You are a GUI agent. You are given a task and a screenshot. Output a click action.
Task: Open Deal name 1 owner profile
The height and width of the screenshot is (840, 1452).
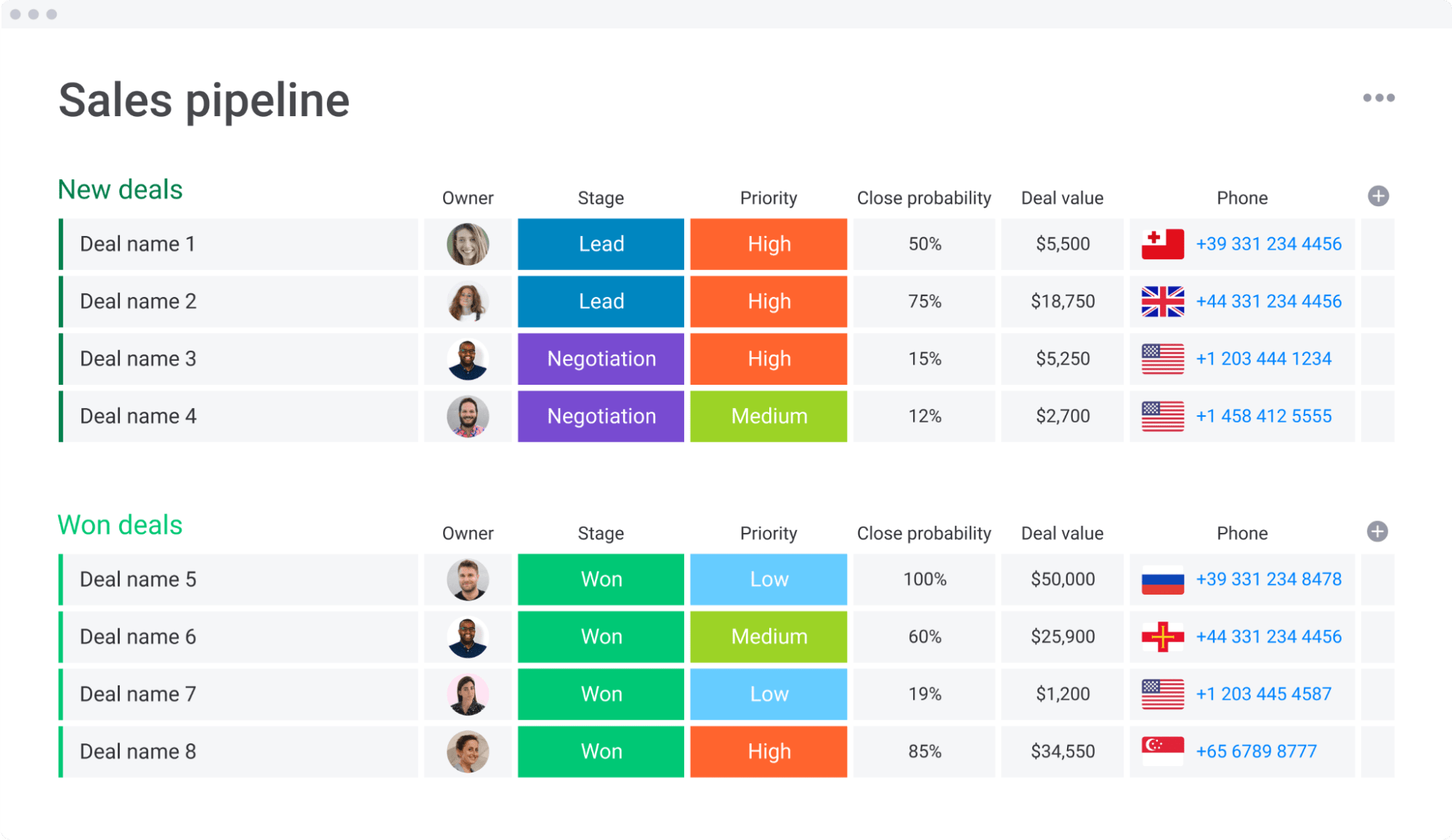pyautogui.click(x=467, y=244)
